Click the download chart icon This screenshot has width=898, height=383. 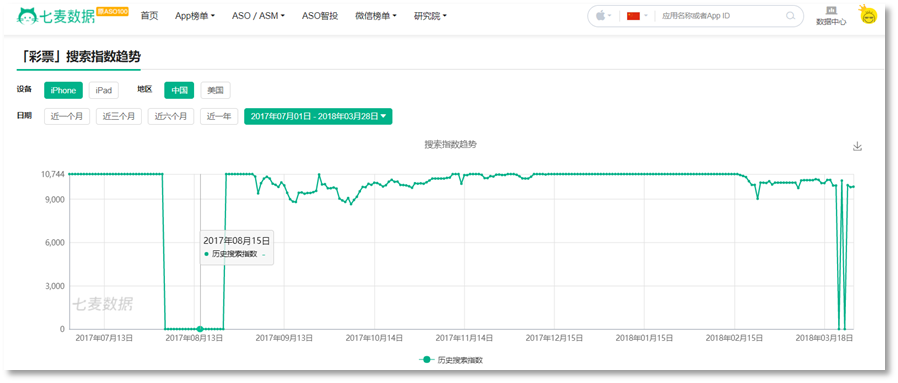857,146
